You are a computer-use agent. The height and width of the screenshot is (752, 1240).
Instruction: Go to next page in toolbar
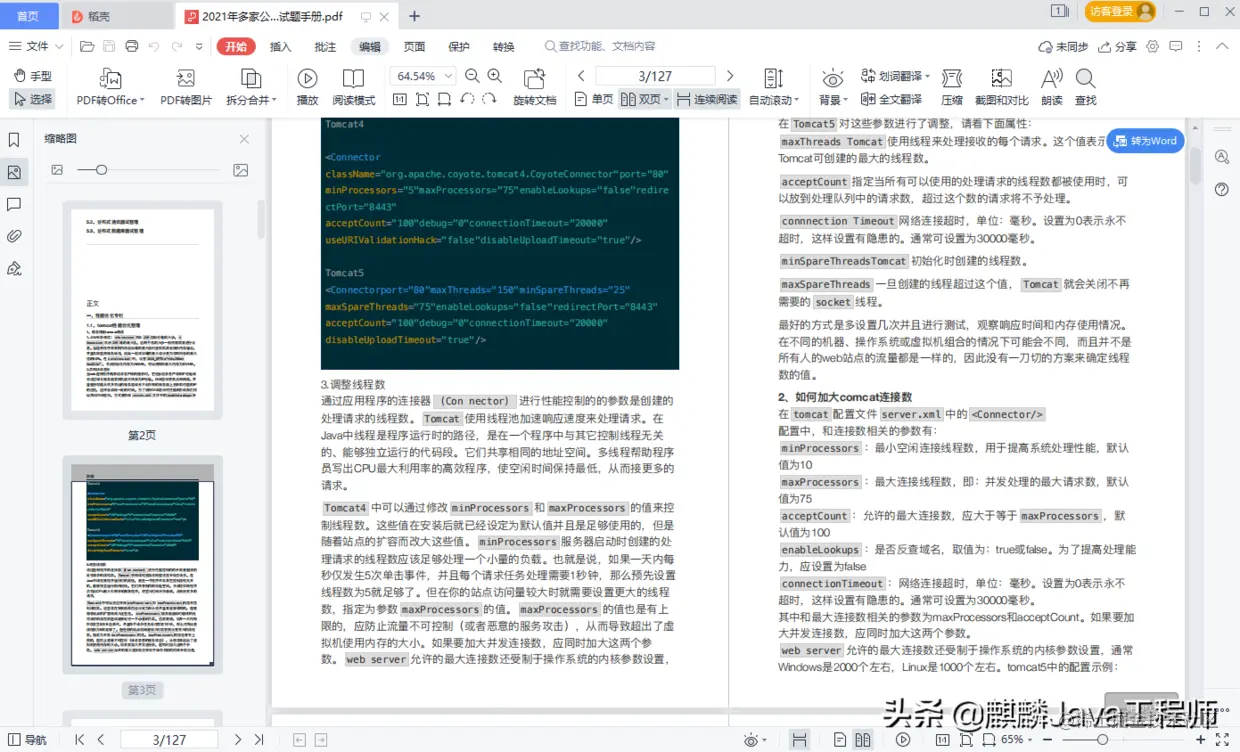[x=730, y=76]
